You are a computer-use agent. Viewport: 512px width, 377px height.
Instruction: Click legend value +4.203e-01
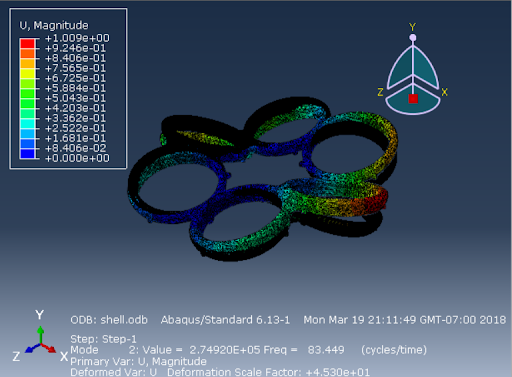pyautogui.click(x=75, y=108)
